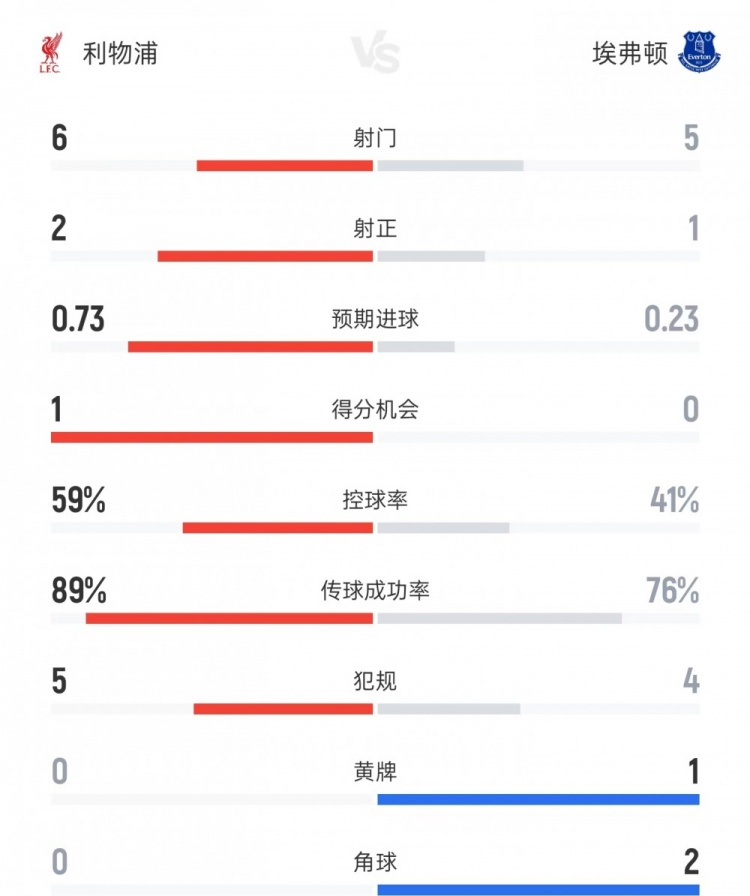Tap the 犯规 stat label
Viewport: 750px width, 896px height.
point(375,682)
